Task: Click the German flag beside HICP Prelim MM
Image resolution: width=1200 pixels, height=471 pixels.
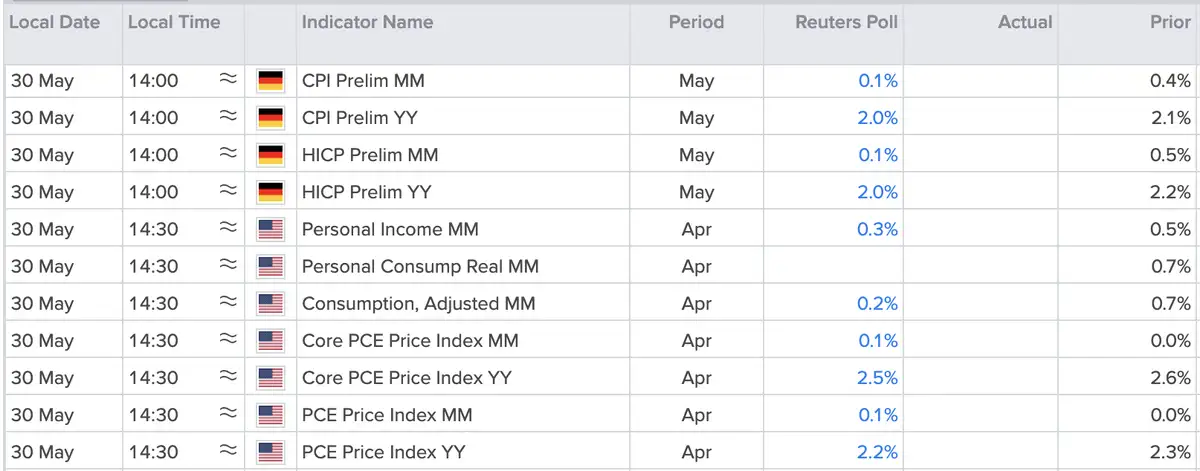Action: [270, 155]
